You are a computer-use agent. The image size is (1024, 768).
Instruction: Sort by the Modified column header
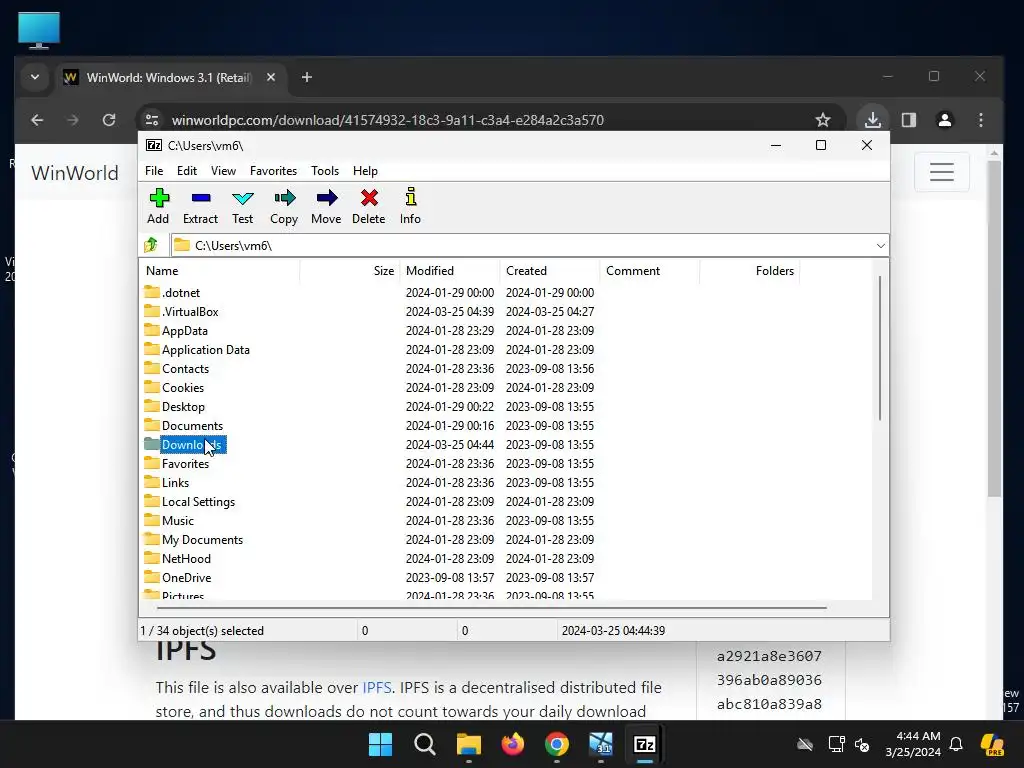tap(450, 270)
